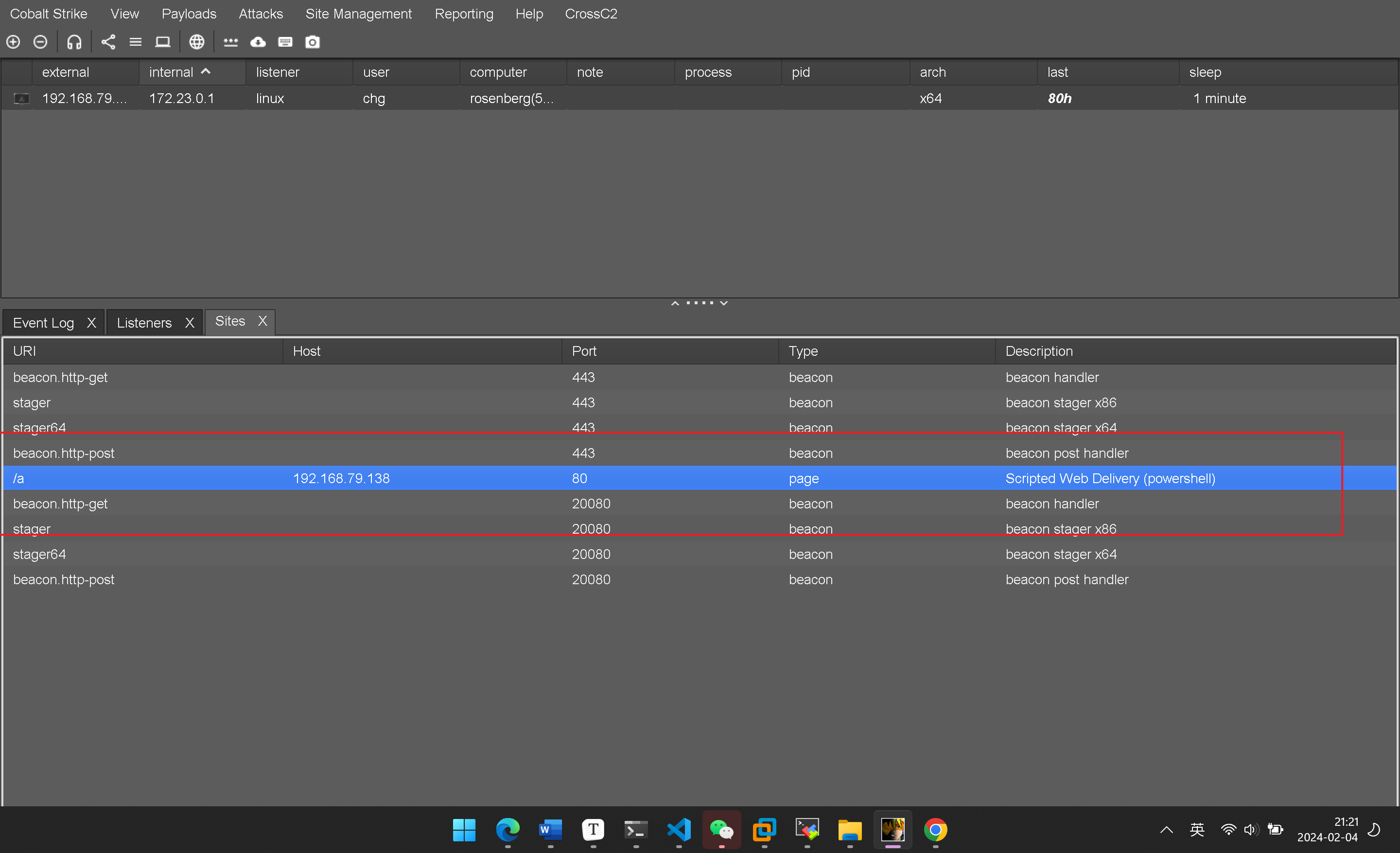Switch to the Event Log tab
1400x853 pixels.
pos(44,323)
